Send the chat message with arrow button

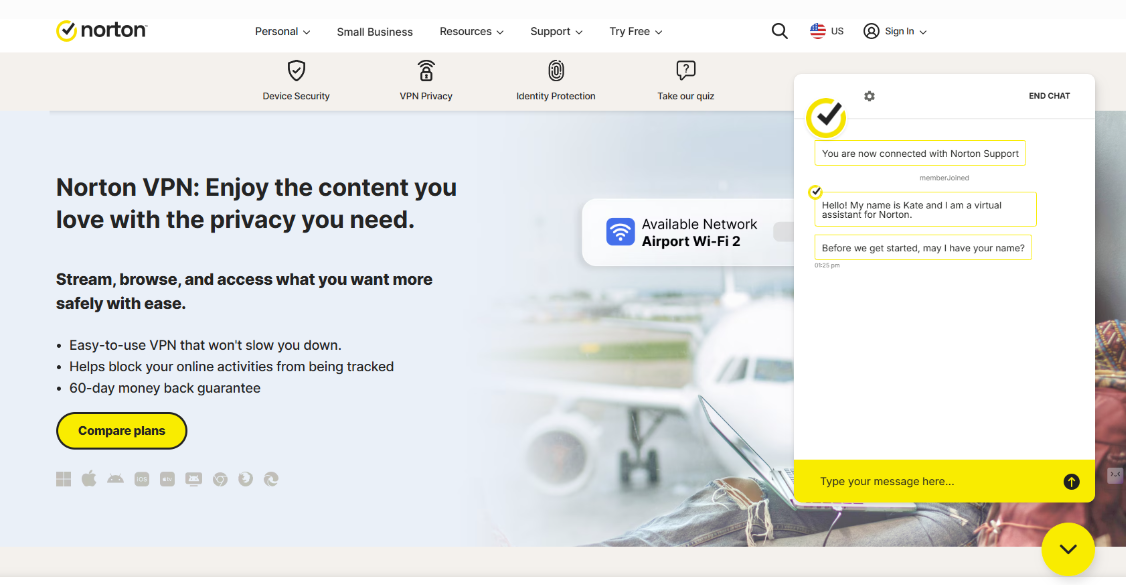[1071, 482]
